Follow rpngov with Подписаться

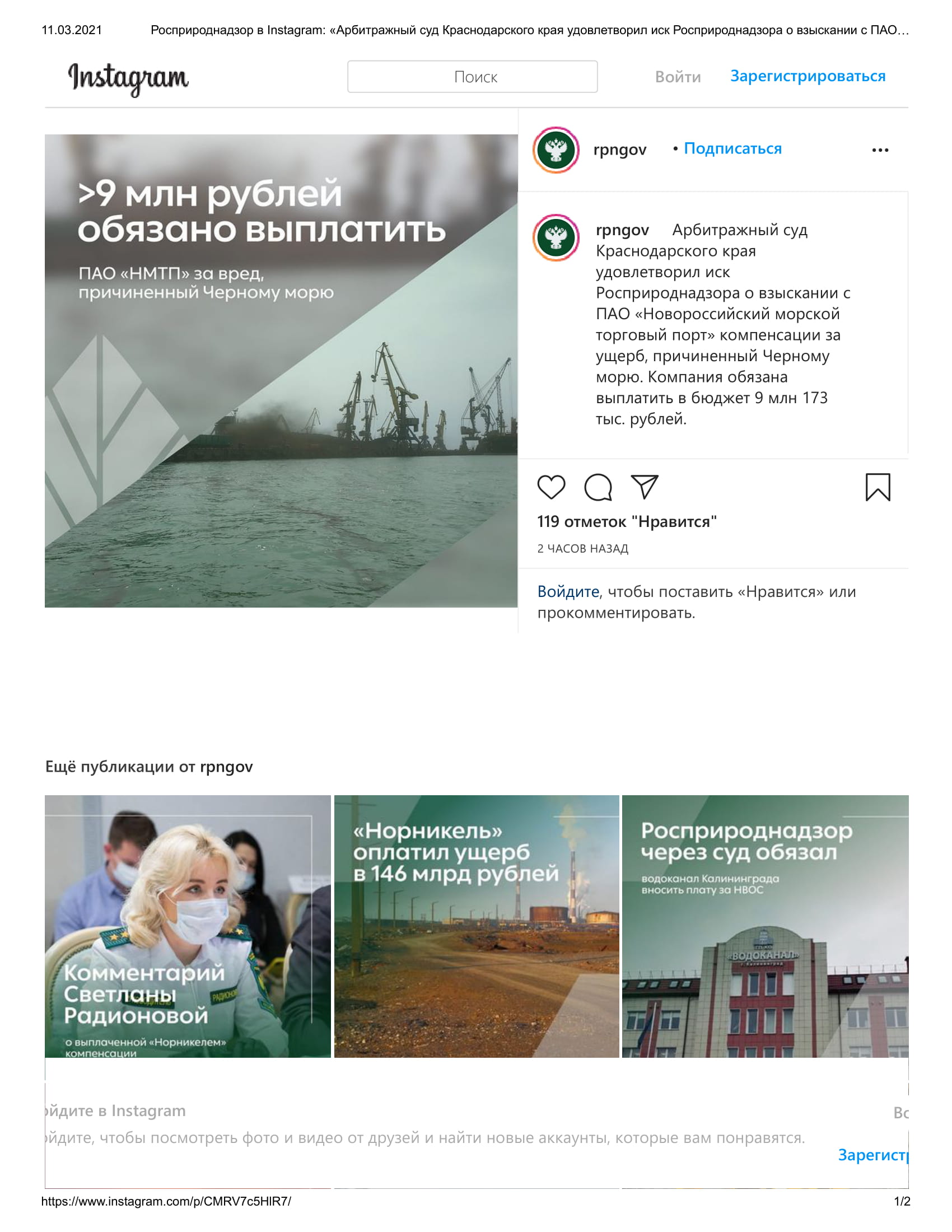tap(732, 148)
